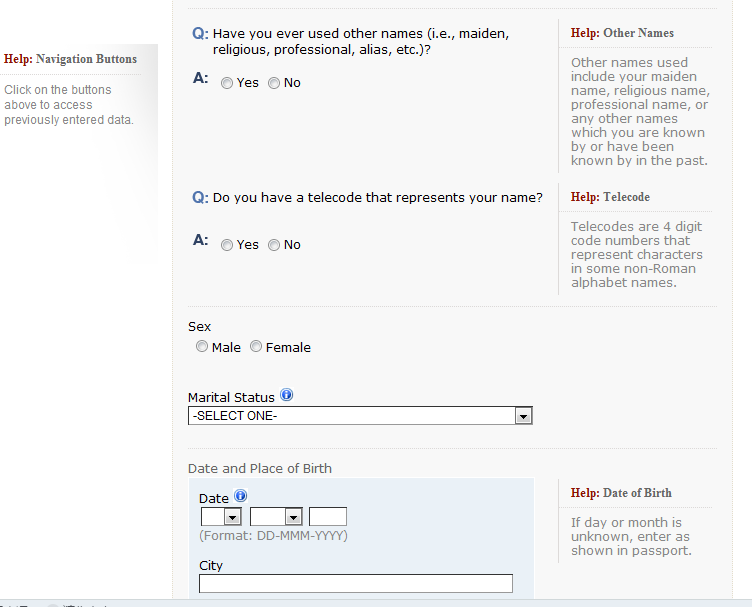The image size is (752, 607).
Task: Choose No for the telecode question
Action: coord(274,246)
